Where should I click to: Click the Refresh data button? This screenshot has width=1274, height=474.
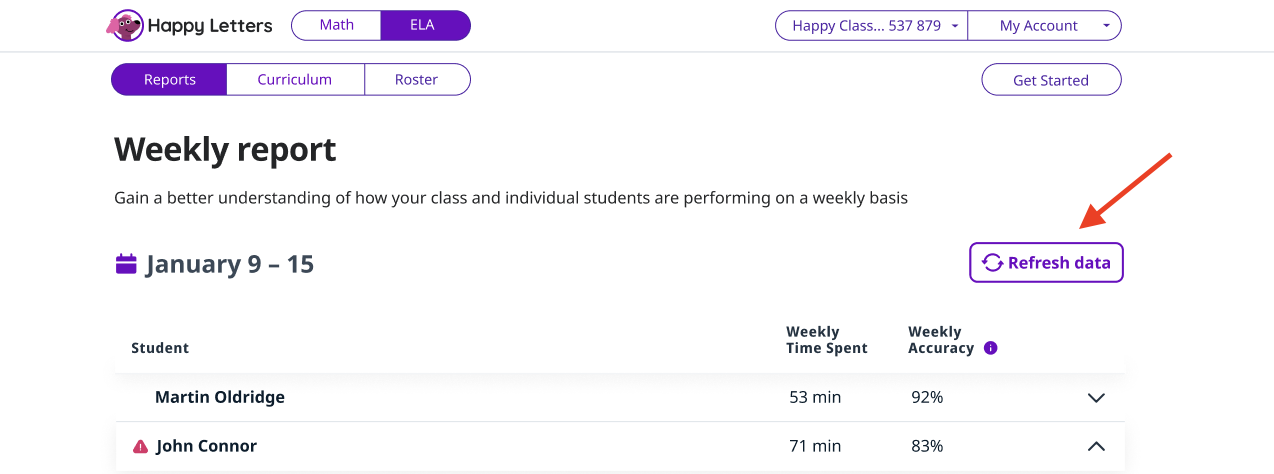pos(1046,263)
